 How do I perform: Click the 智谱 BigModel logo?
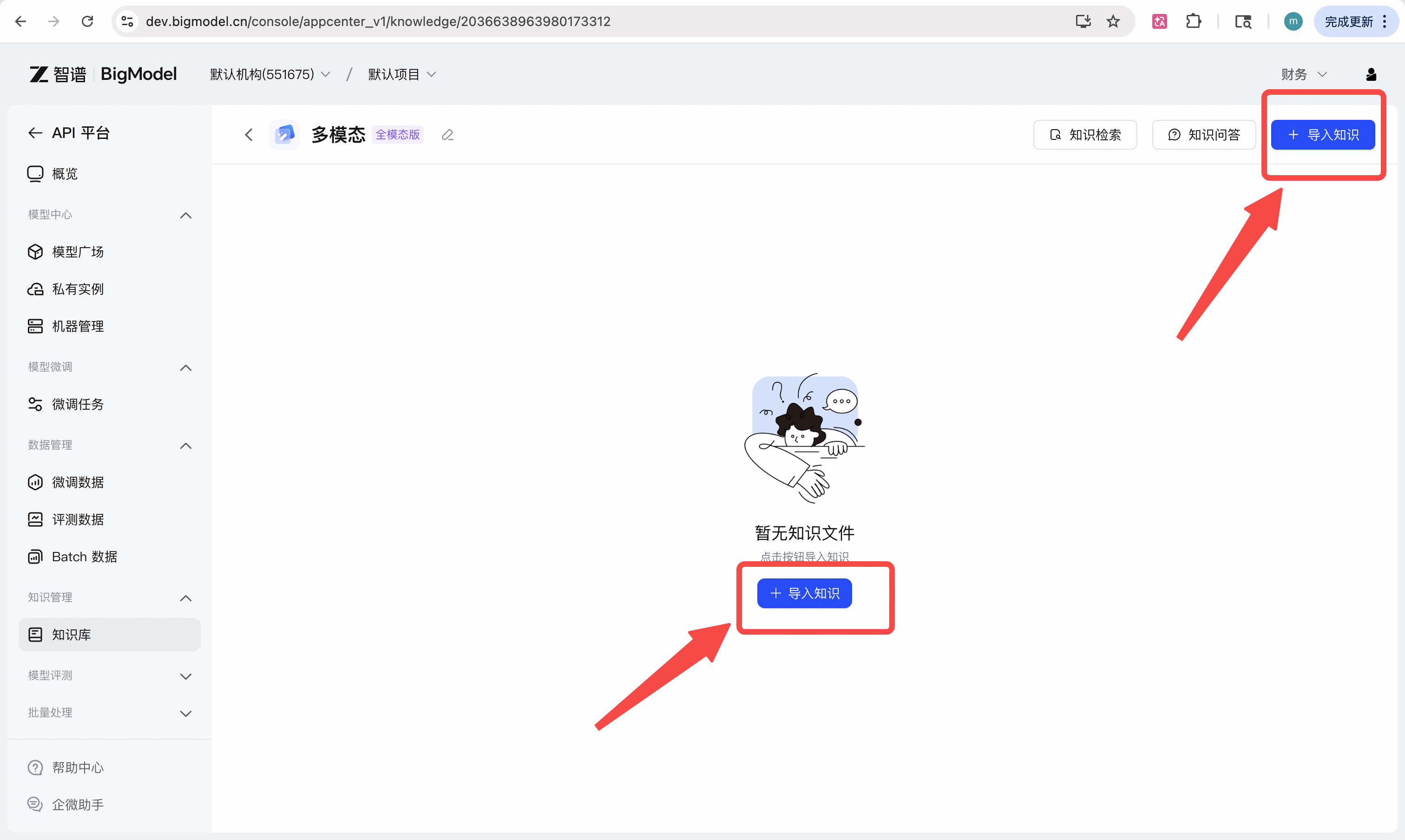point(103,74)
